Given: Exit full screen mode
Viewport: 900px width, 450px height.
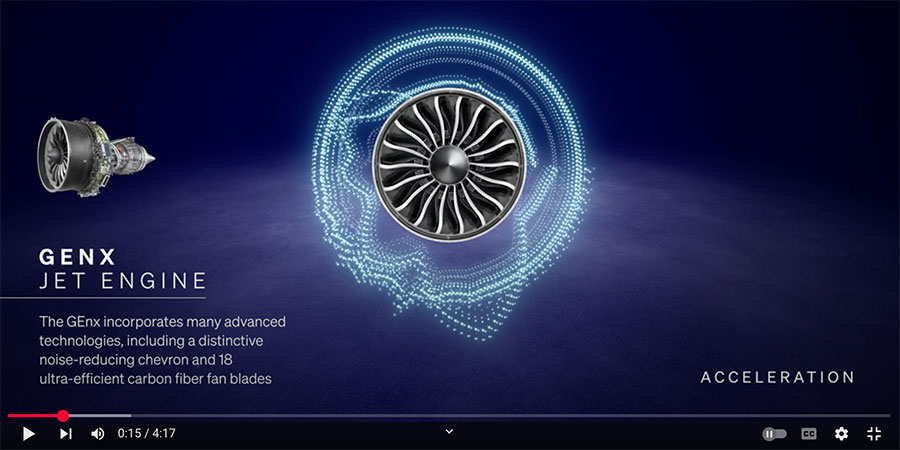Looking at the screenshot, I should pos(874,434).
